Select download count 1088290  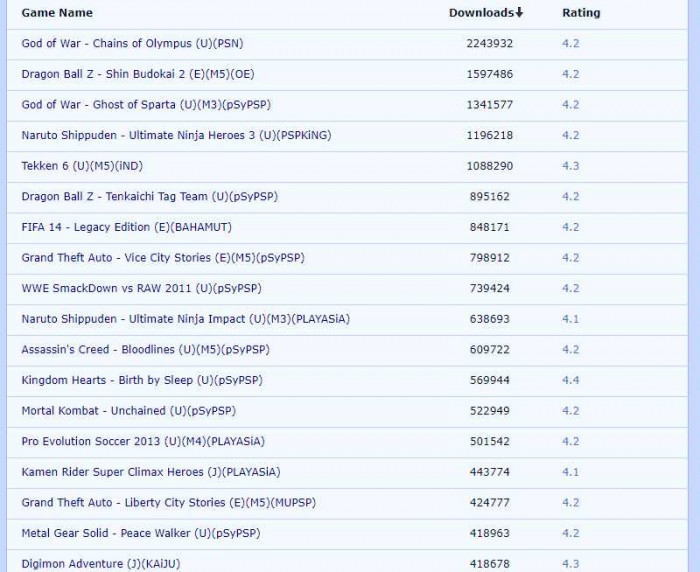pos(490,166)
